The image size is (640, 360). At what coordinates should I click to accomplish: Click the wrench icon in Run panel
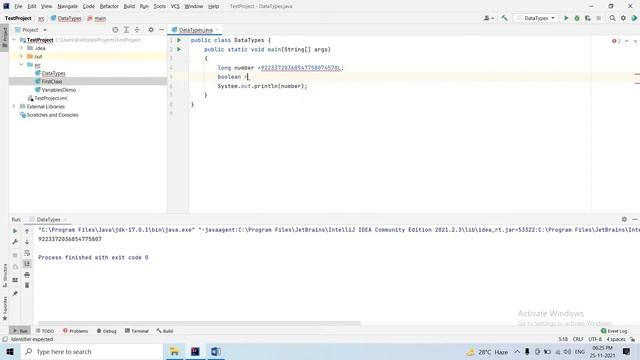pyautogui.click(x=15, y=242)
